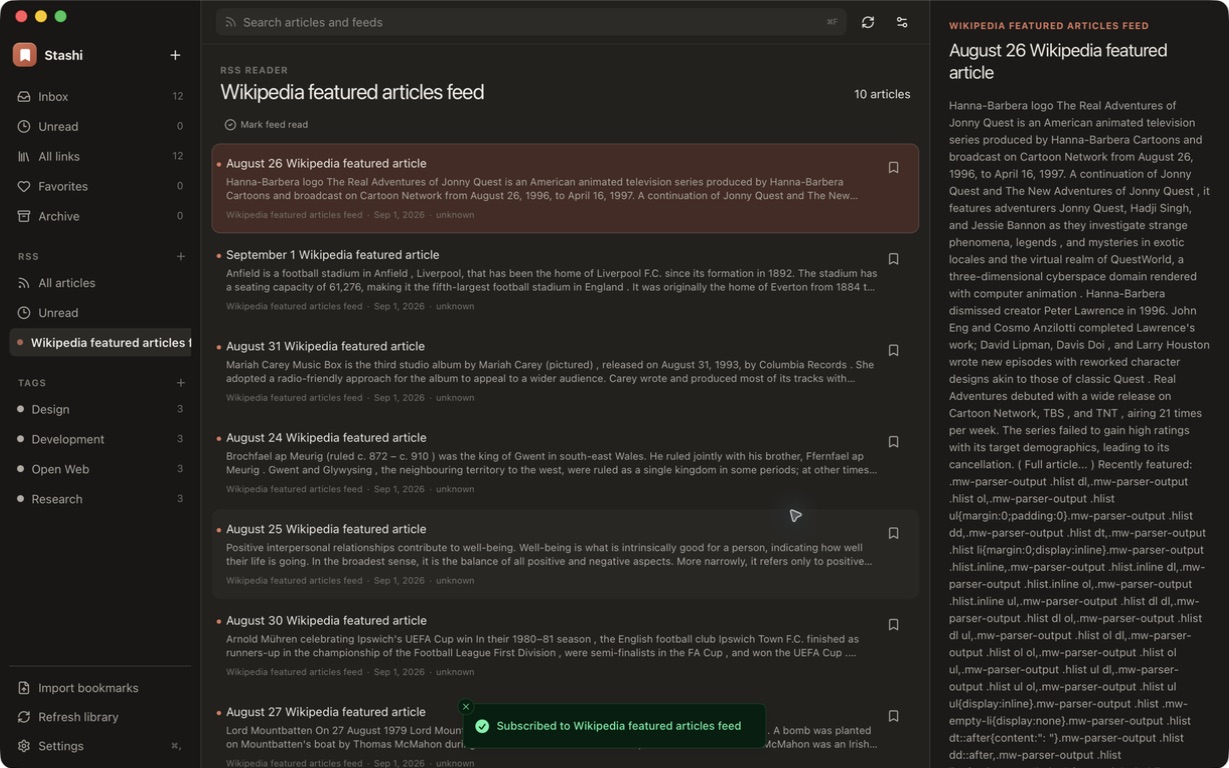This screenshot has width=1229, height=768.
Task: Click the refresh icon in the top toolbar
Action: [x=868, y=22]
